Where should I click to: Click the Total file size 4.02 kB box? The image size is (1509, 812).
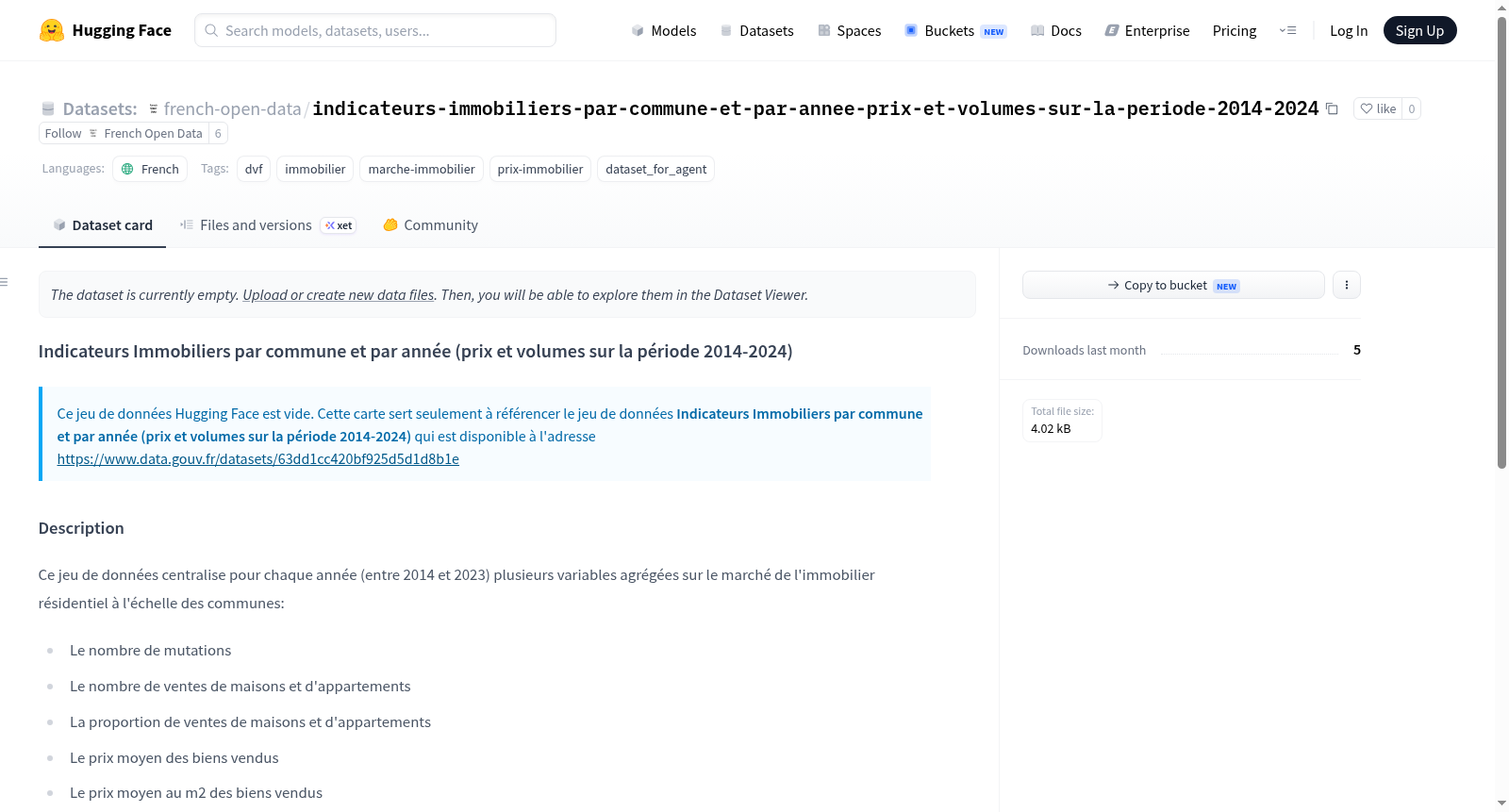1062,421
